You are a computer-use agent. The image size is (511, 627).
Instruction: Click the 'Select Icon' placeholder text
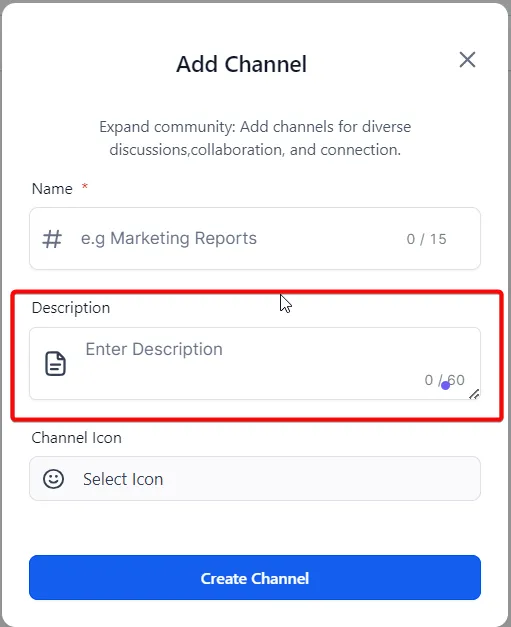click(x=123, y=479)
